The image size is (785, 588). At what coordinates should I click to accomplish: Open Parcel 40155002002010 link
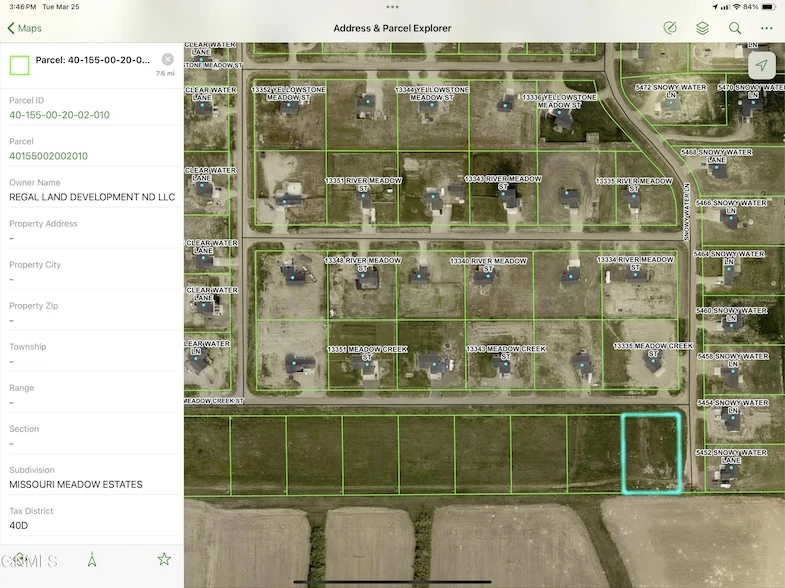(49, 156)
